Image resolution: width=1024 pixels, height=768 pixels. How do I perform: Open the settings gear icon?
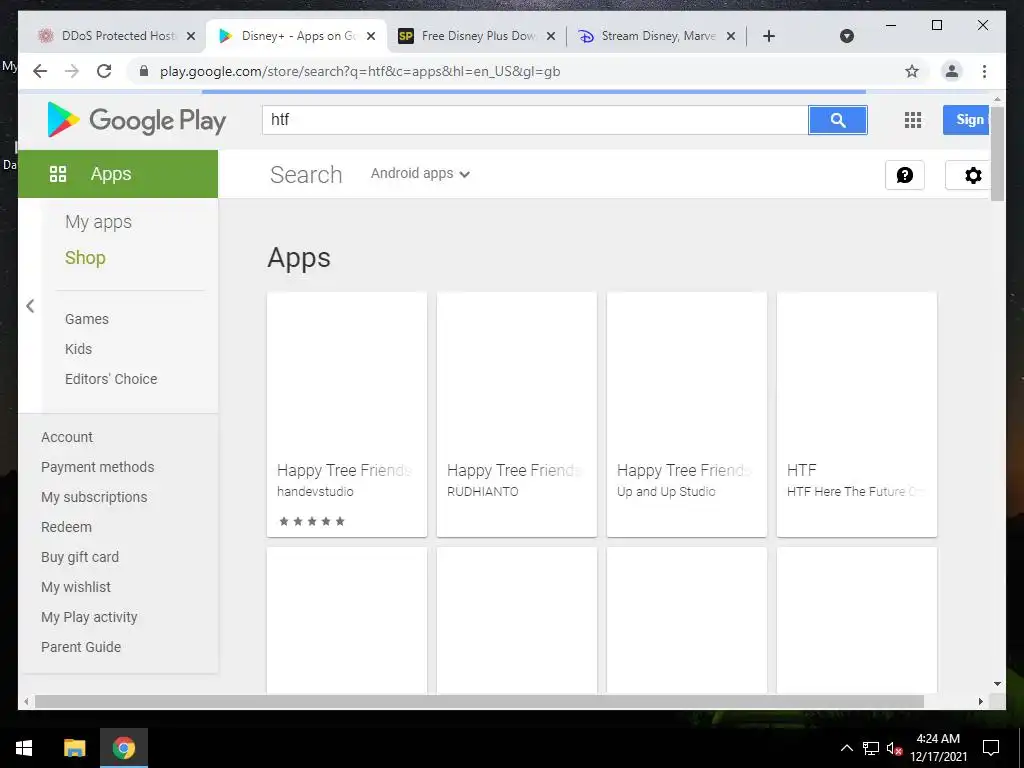coord(972,175)
